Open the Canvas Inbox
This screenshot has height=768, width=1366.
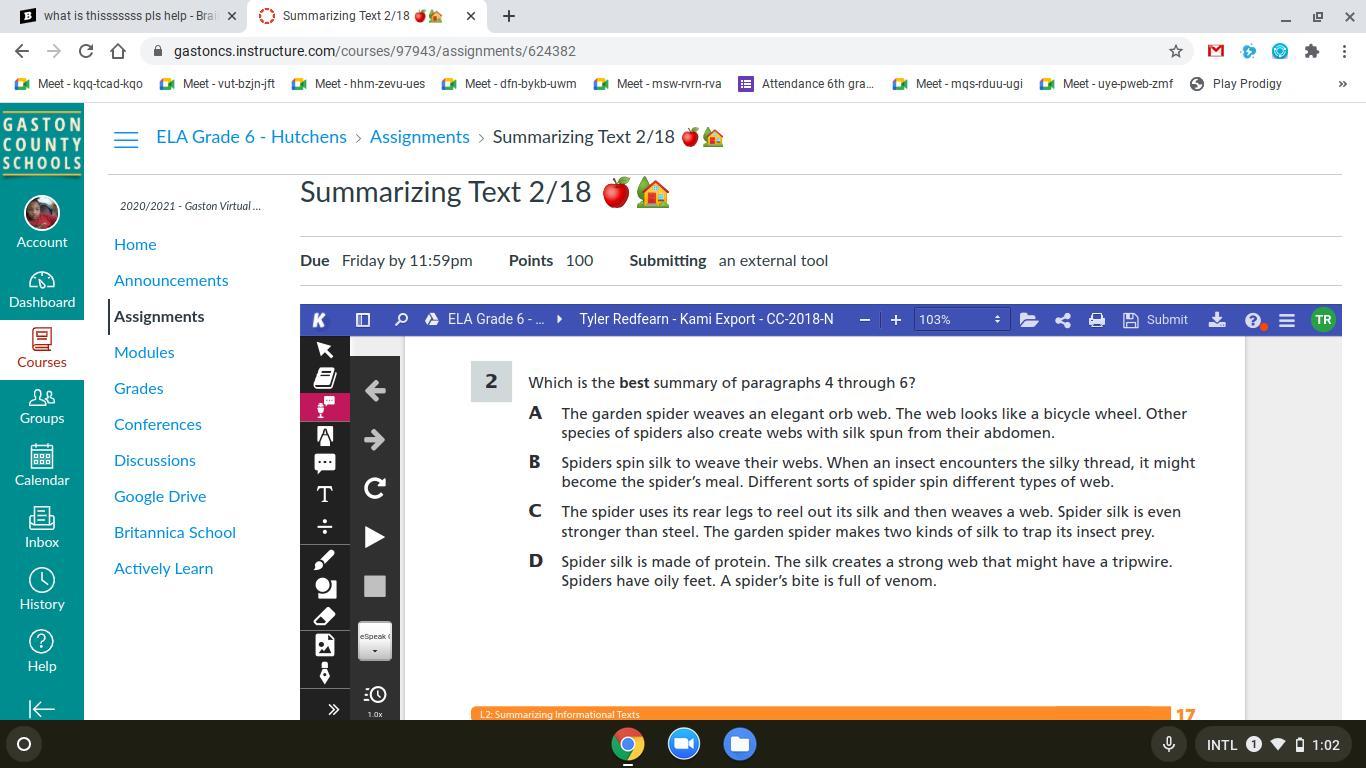(x=42, y=528)
